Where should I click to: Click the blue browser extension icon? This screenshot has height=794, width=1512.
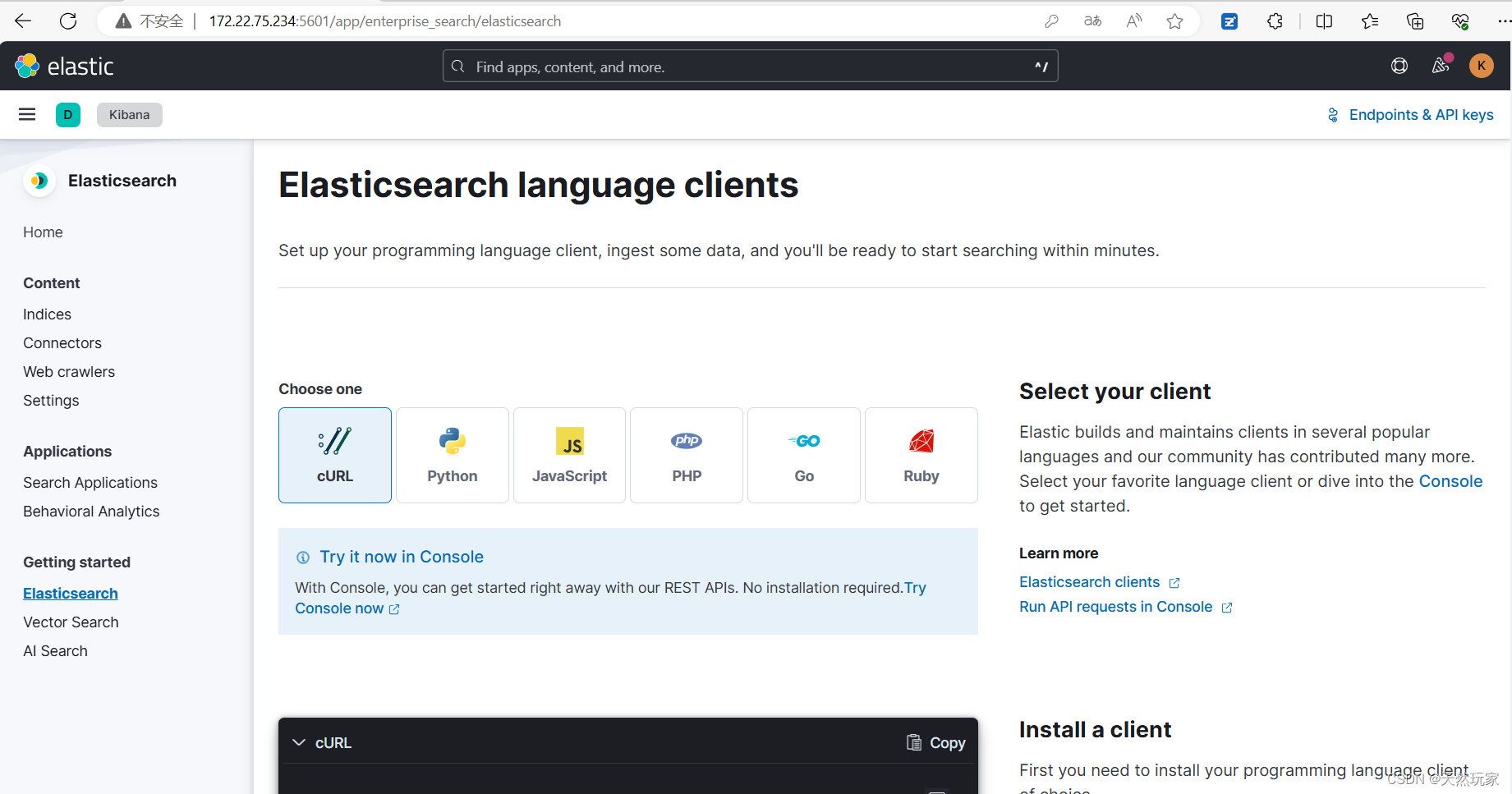(x=1229, y=21)
